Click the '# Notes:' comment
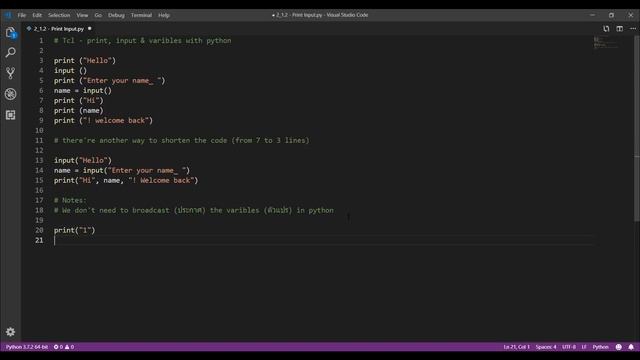The height and width of the screenshot is (360, 640). (70, 200)
